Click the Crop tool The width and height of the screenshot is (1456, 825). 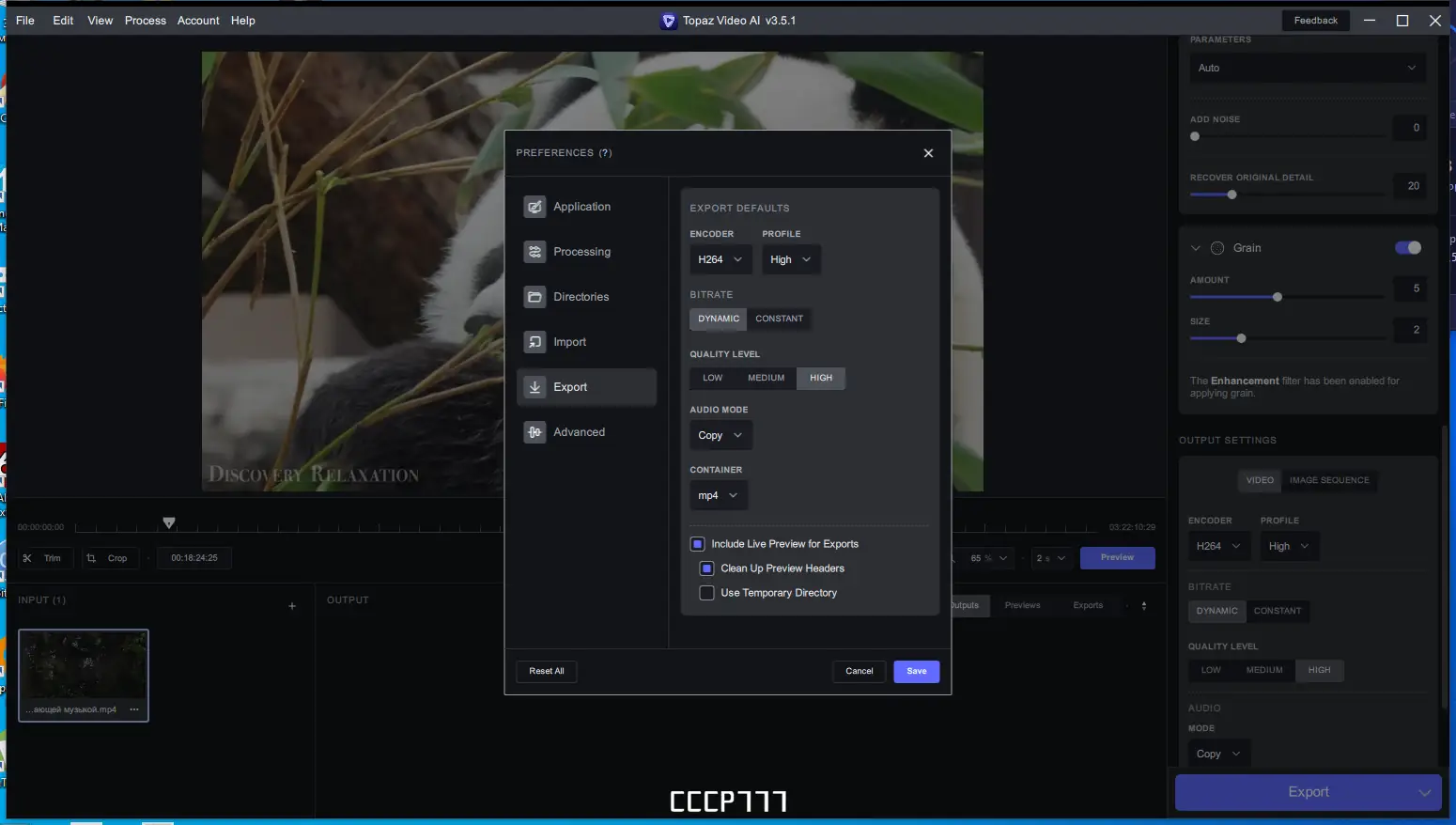(x=108, y=558)
